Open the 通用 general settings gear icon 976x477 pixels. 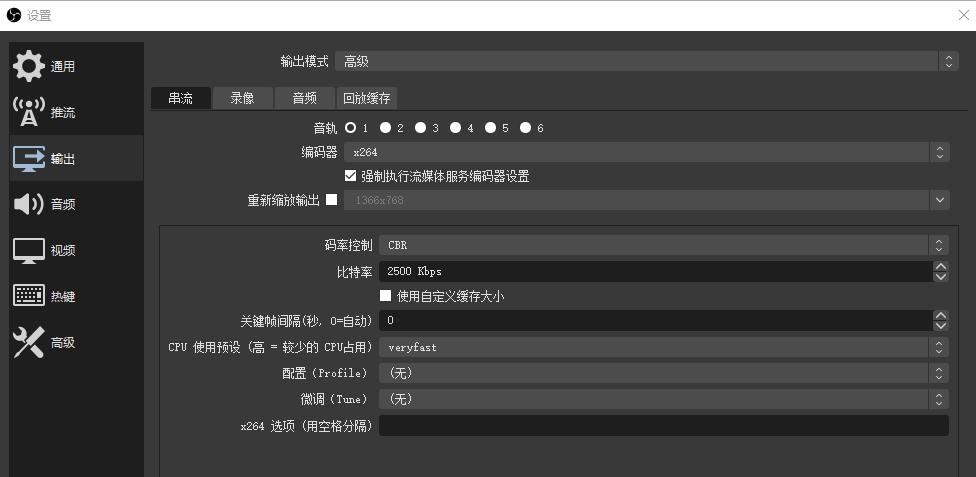coord(29,67)
